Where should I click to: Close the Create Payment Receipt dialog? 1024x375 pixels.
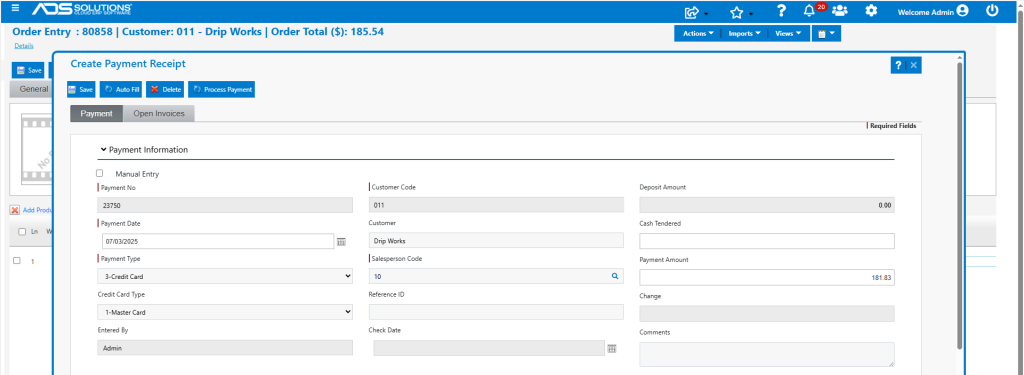[x=914, y=65]
